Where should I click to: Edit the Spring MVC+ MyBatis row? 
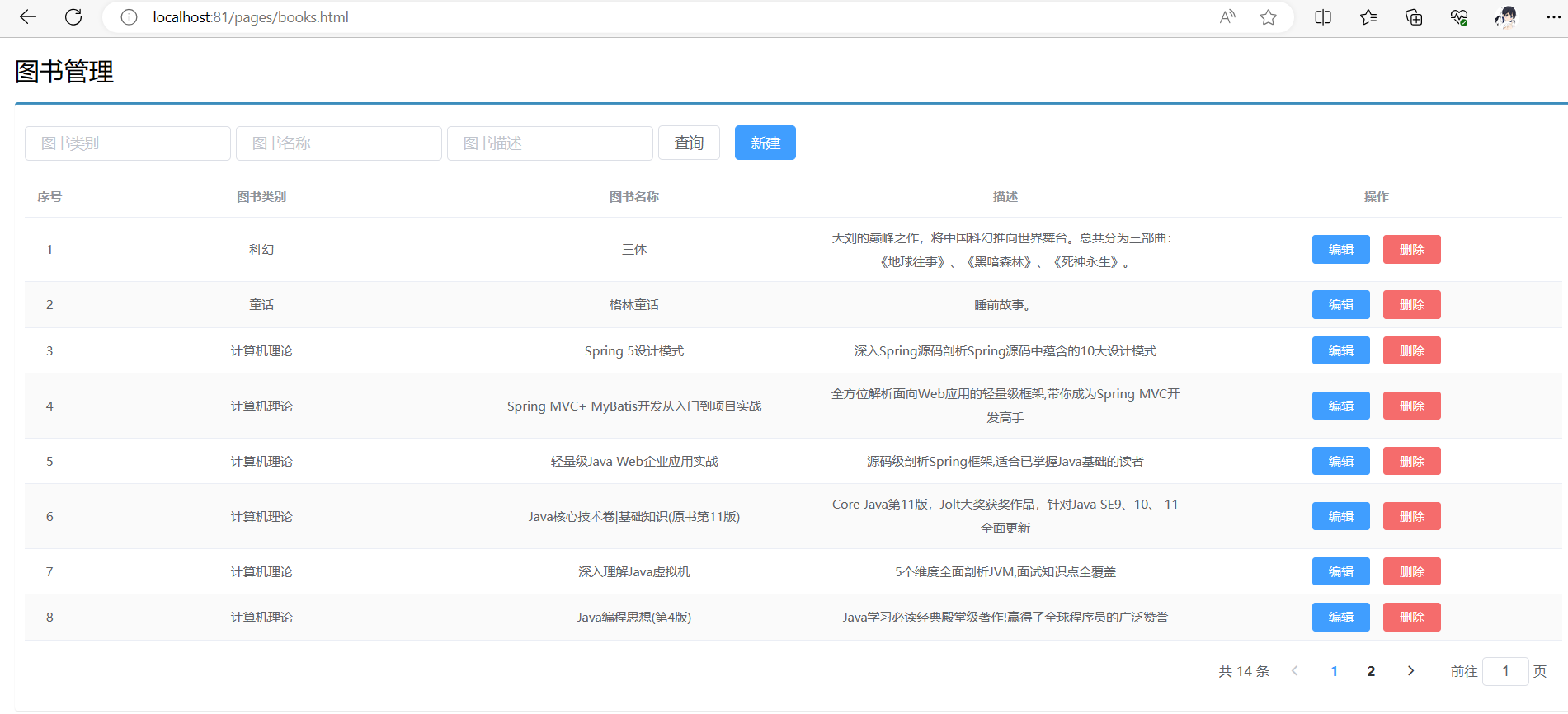(1341, 406)
